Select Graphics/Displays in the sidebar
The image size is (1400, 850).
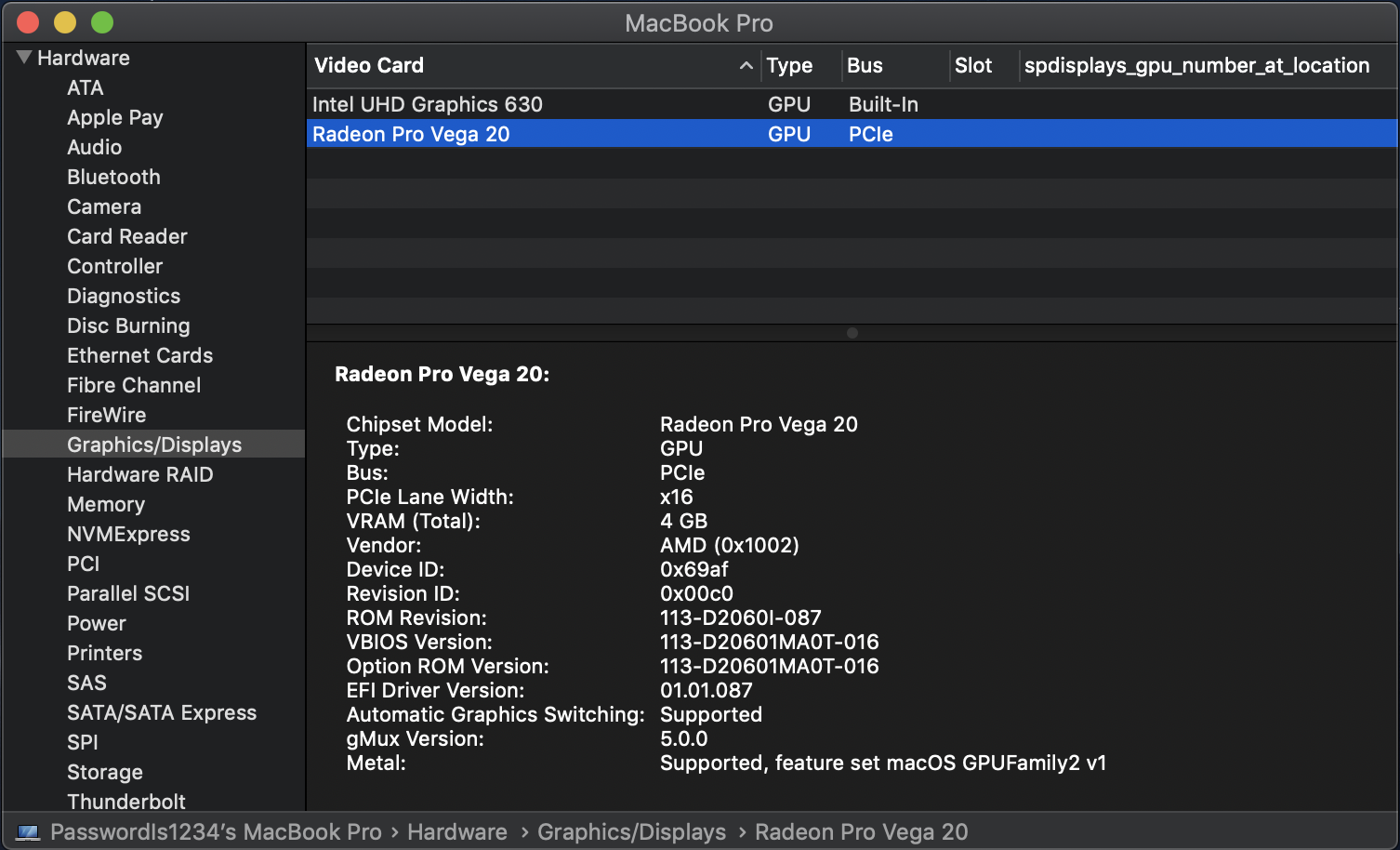(154, 445)
